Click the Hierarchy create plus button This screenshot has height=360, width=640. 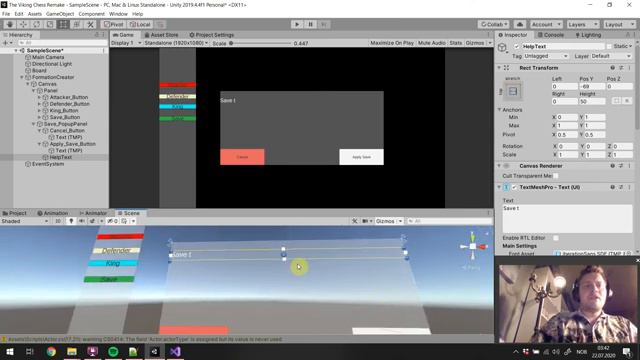5,42
